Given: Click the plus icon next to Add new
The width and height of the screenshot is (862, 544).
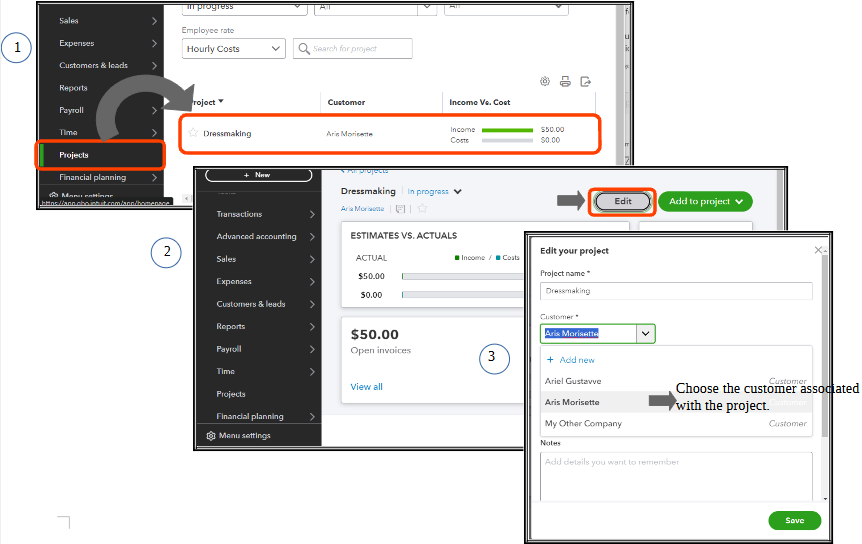Looking at the screenshot, I should [550, 359].
